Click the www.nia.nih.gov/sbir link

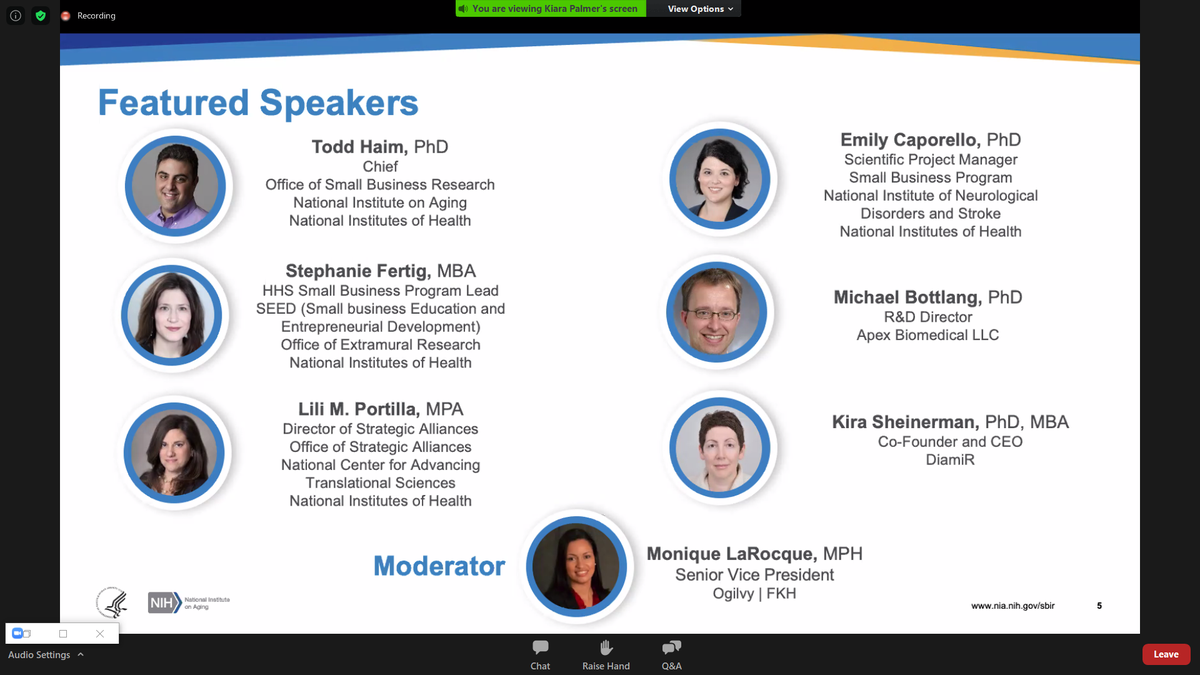[x=1013, y=605]
